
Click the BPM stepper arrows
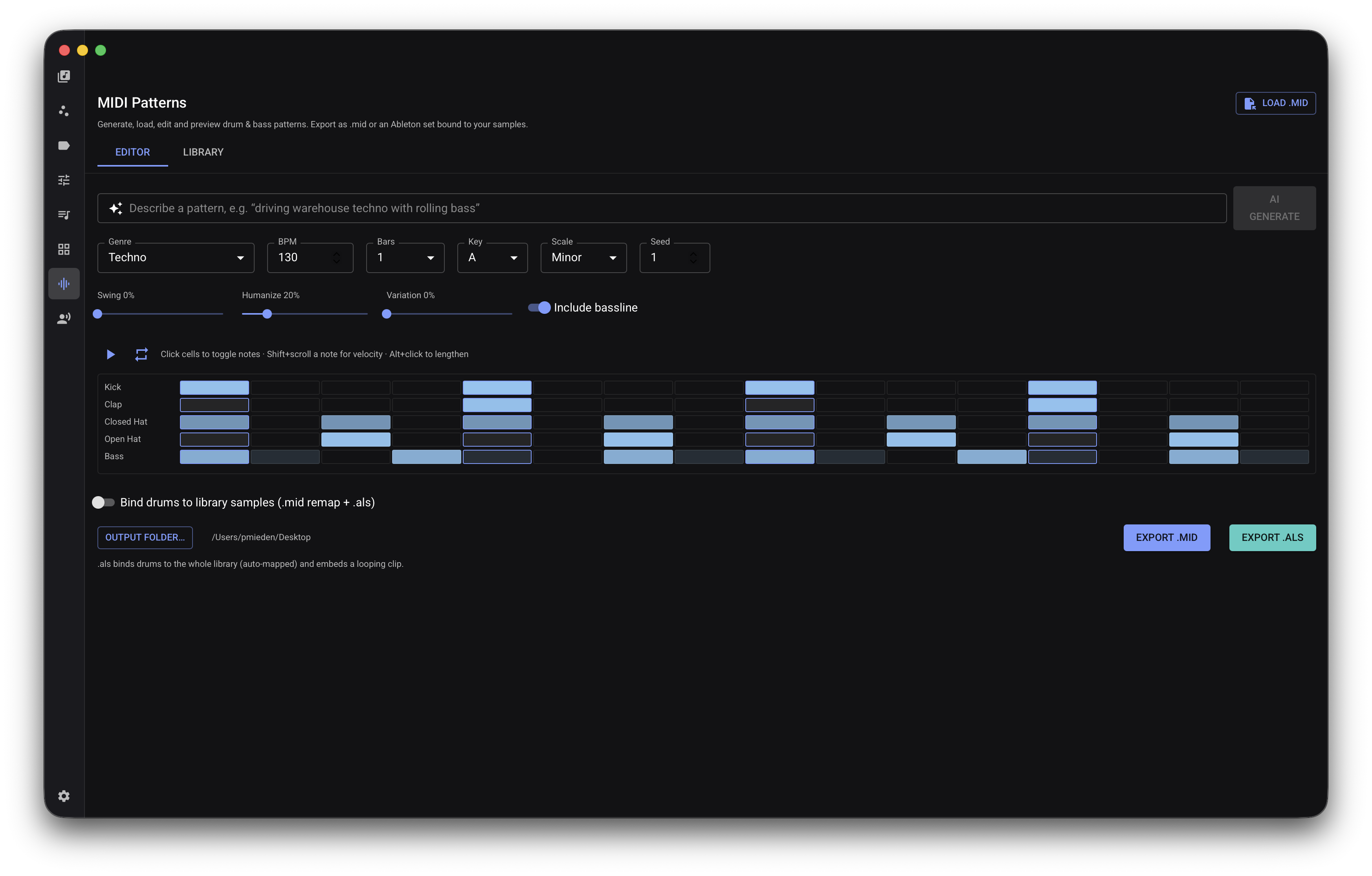[337, 258]
